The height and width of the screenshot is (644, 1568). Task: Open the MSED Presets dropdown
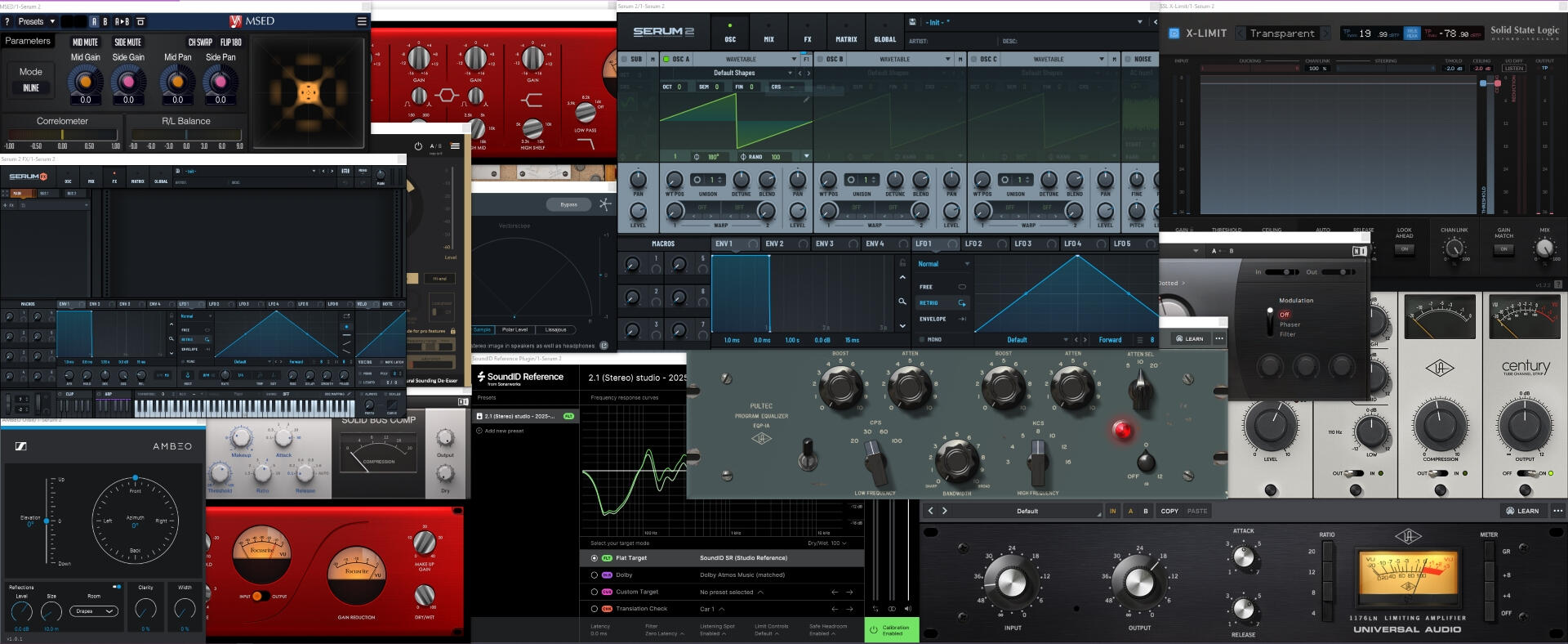click(x=36, y=21)
